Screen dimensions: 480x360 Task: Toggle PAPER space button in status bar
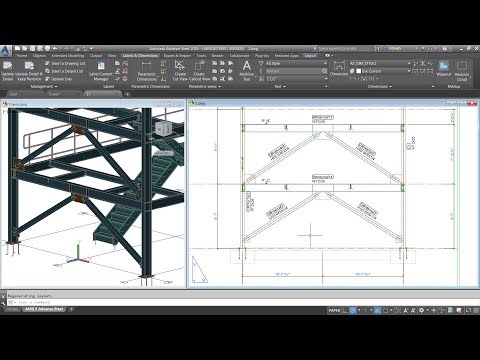(x=334, y=310)
